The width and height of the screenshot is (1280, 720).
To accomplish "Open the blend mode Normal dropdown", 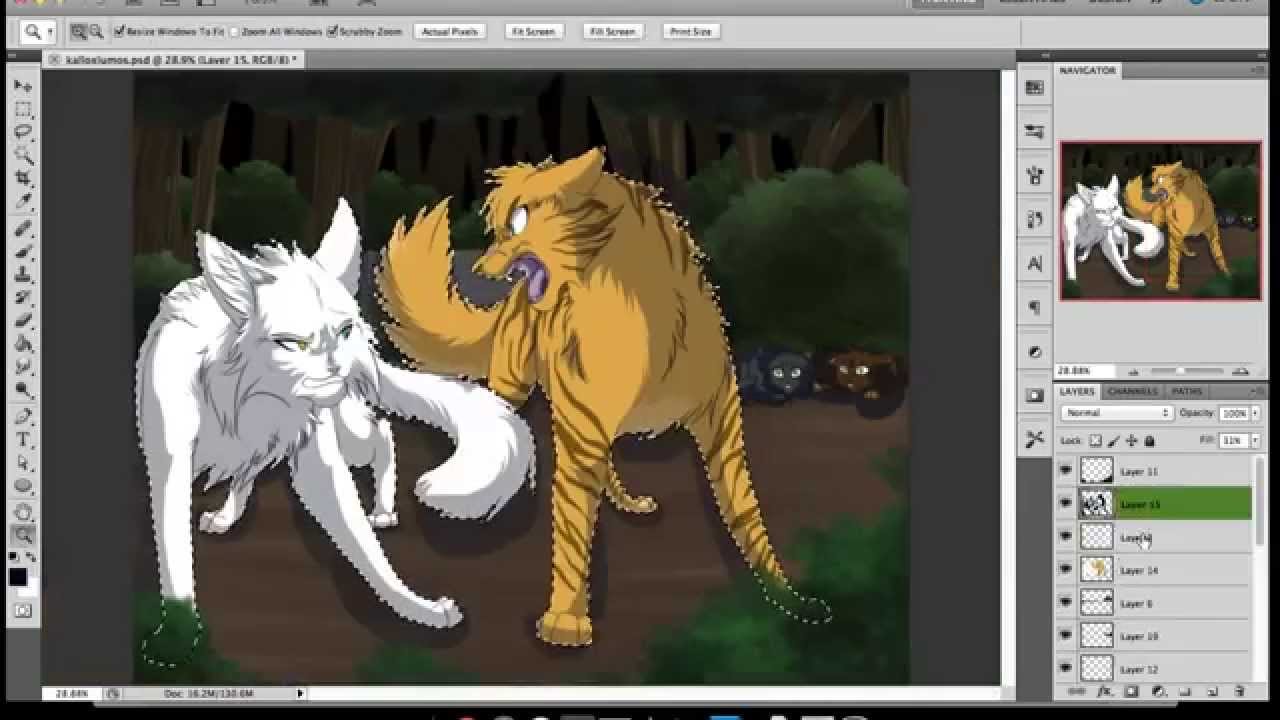I will tap(1117, 413).
